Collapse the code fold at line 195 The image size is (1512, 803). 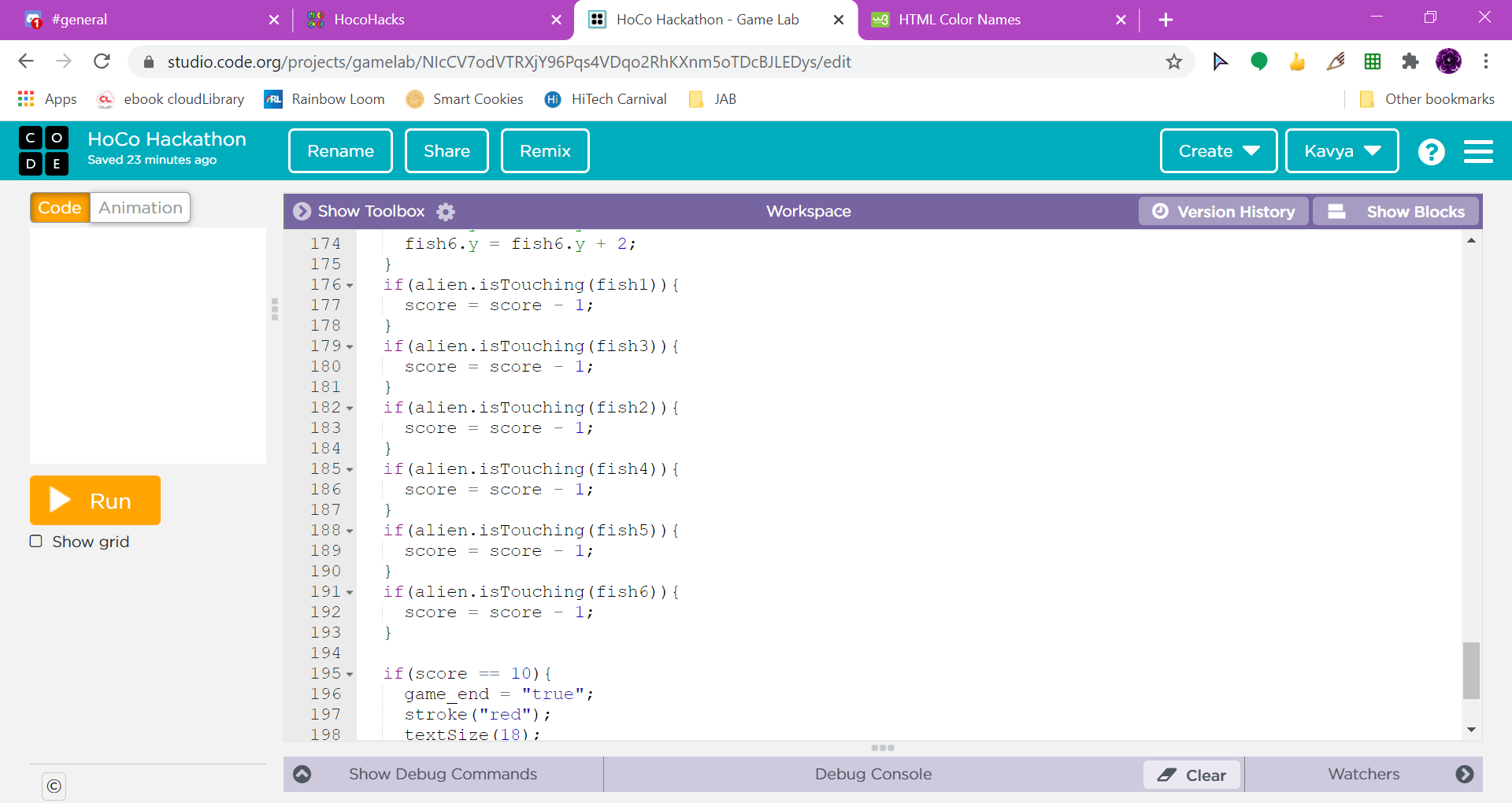[x=350, y=675]
